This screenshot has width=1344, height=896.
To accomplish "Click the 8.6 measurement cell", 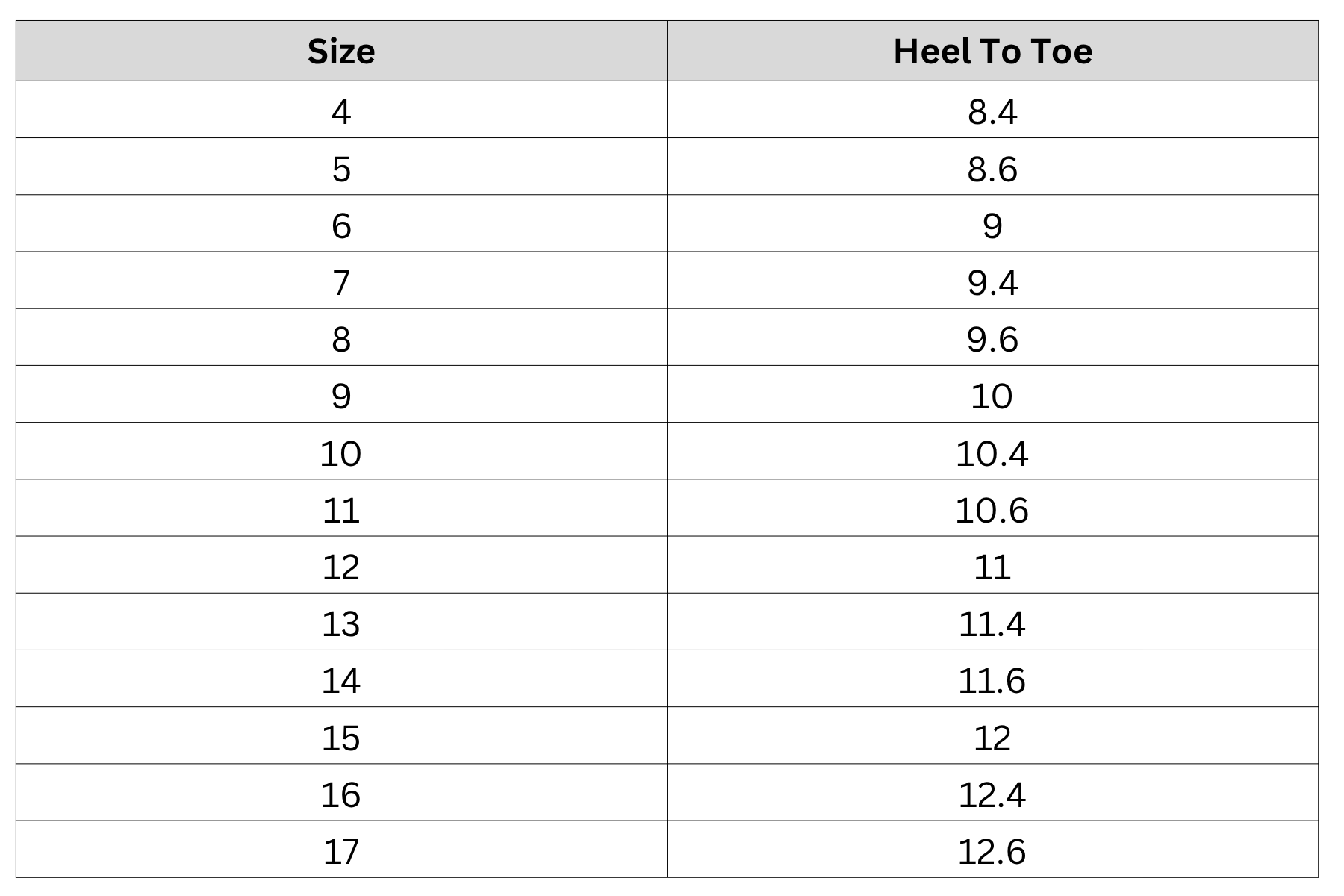I will tap(992, 167).
